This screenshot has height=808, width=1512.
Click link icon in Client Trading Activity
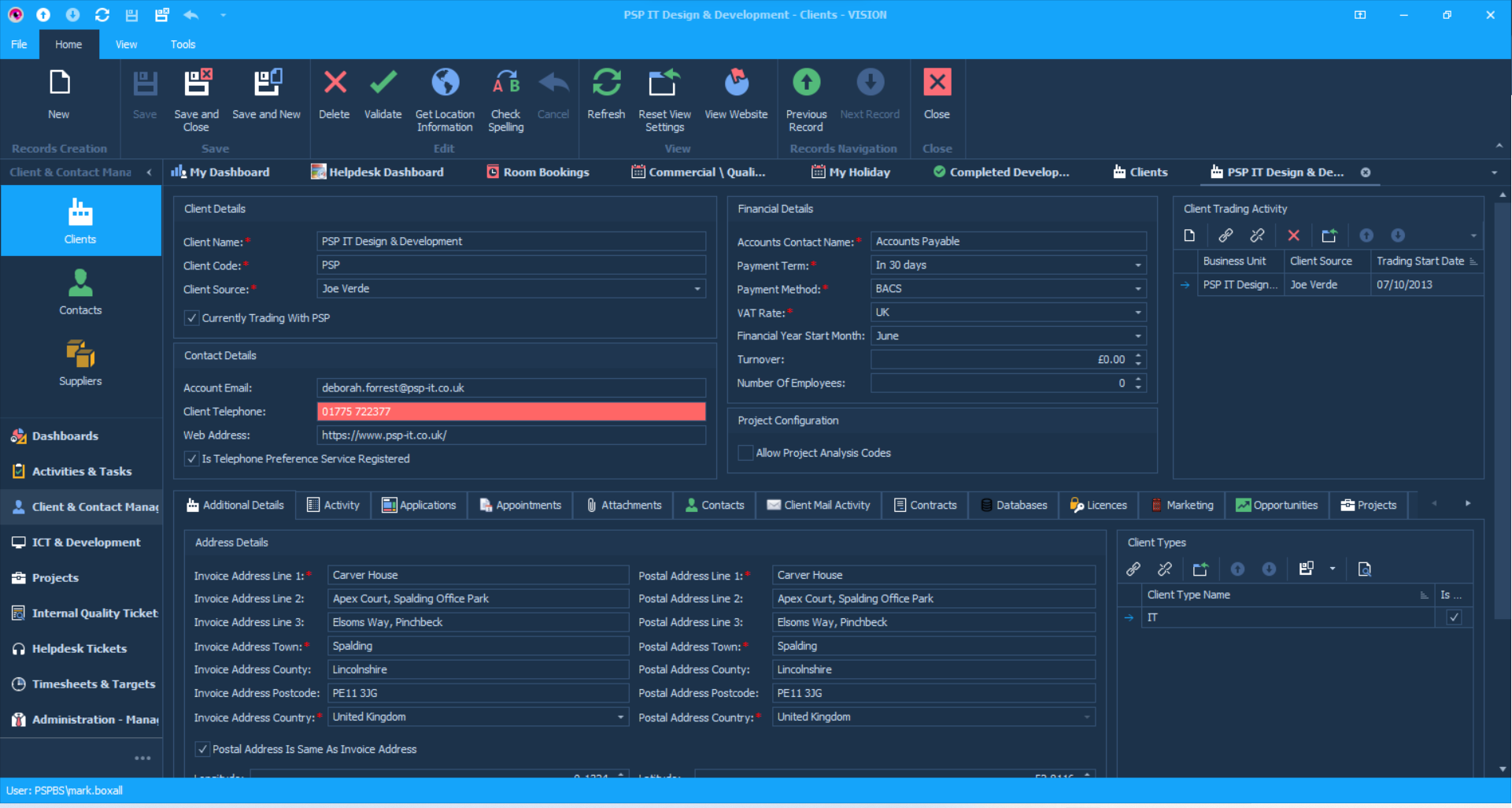point(1225,235)
